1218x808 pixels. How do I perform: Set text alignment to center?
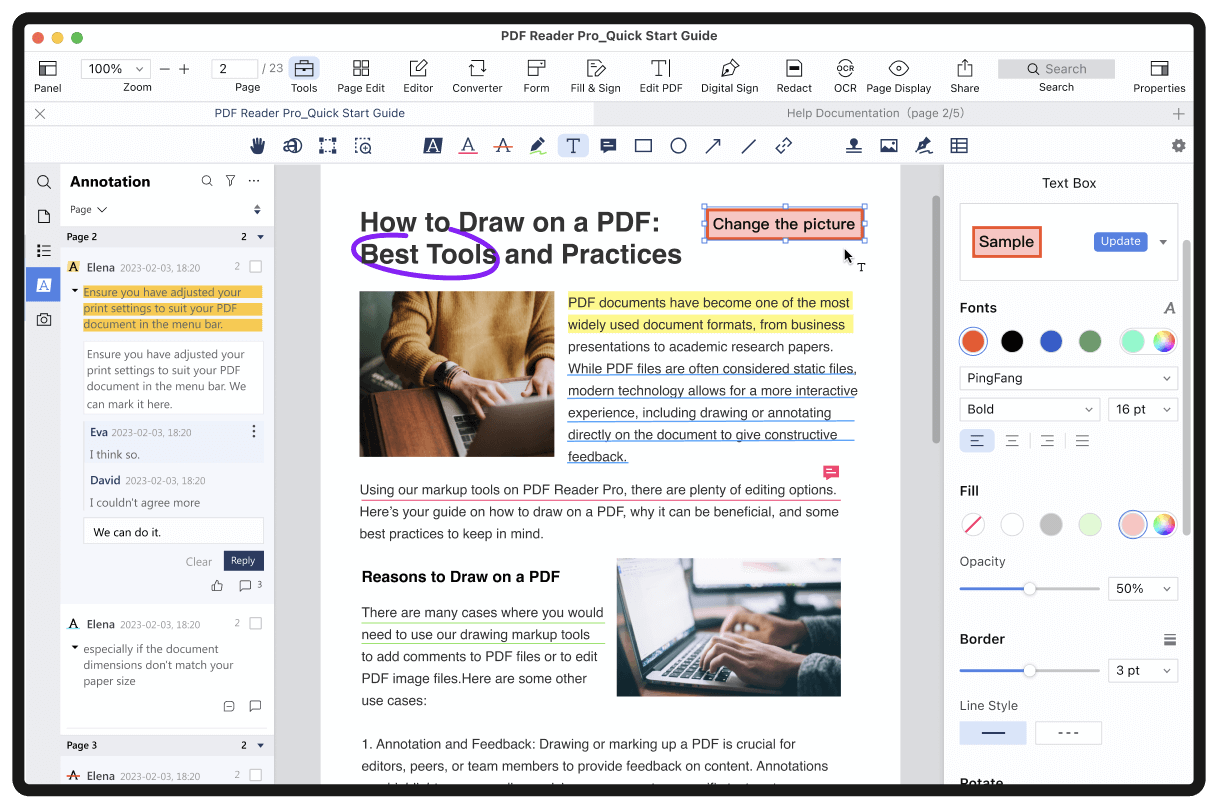tap(1012, 441)
